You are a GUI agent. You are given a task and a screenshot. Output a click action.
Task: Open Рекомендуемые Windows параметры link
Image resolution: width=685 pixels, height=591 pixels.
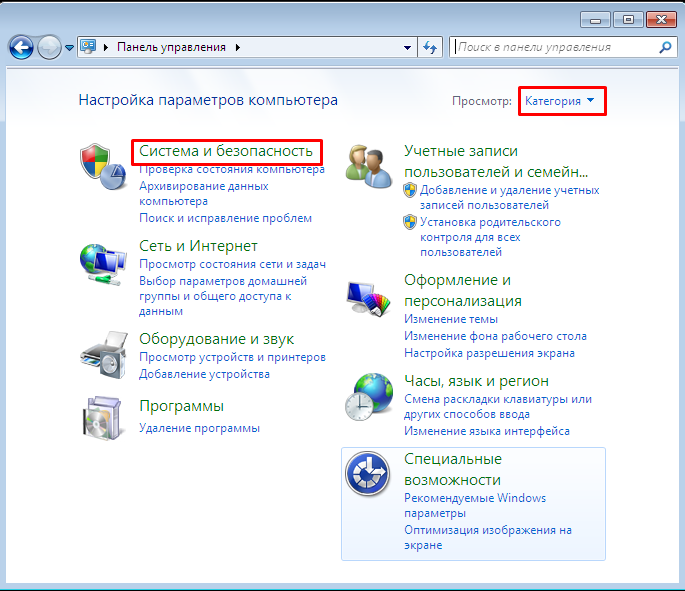tap(475, 505)
